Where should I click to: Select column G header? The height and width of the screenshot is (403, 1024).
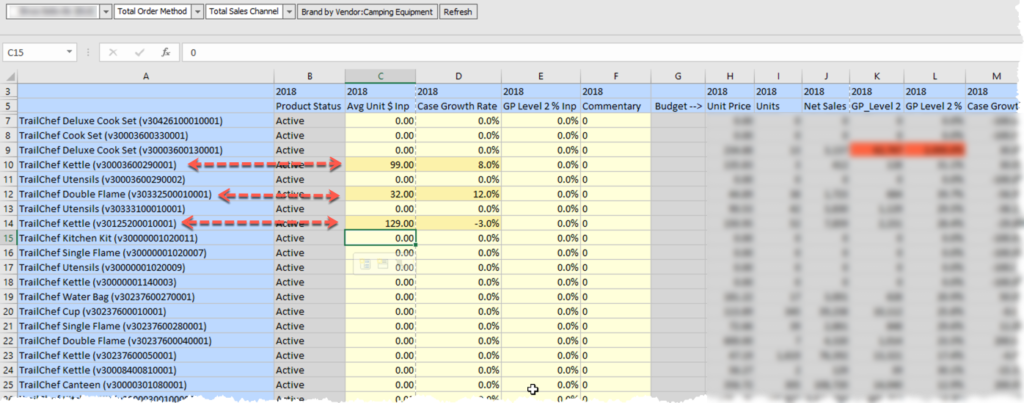point(678,76)
